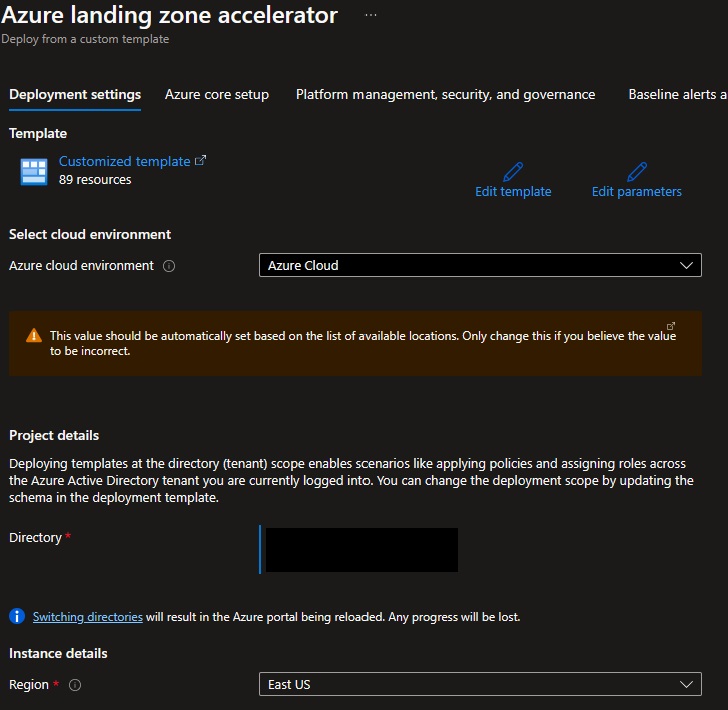728x710 pixels.
Task: Switch to the Azure core setup tab
Action: coord(217,95)
